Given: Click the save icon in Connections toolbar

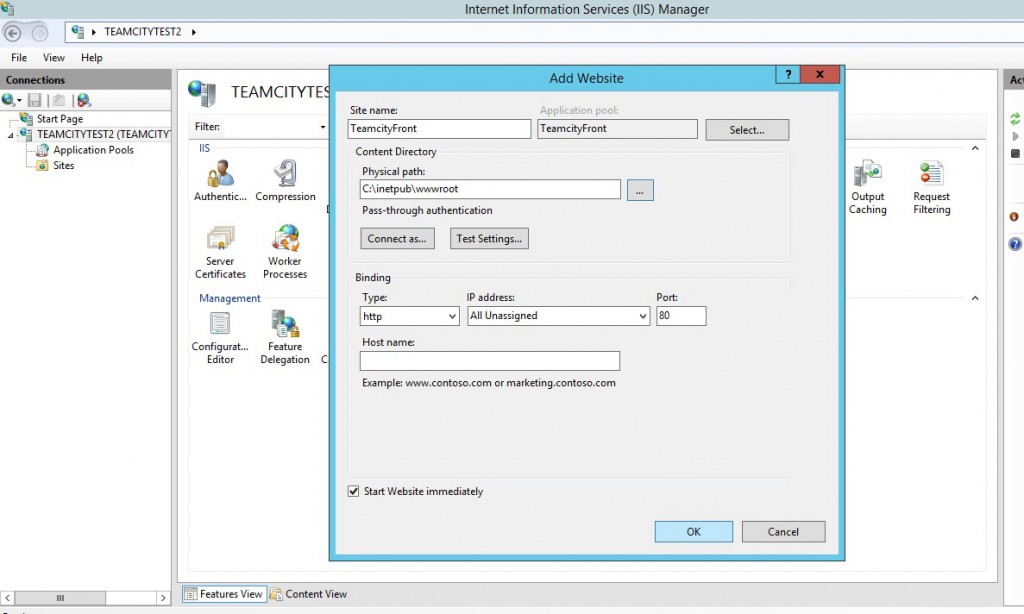Looking at the screenshot, I should click(35, 100).
